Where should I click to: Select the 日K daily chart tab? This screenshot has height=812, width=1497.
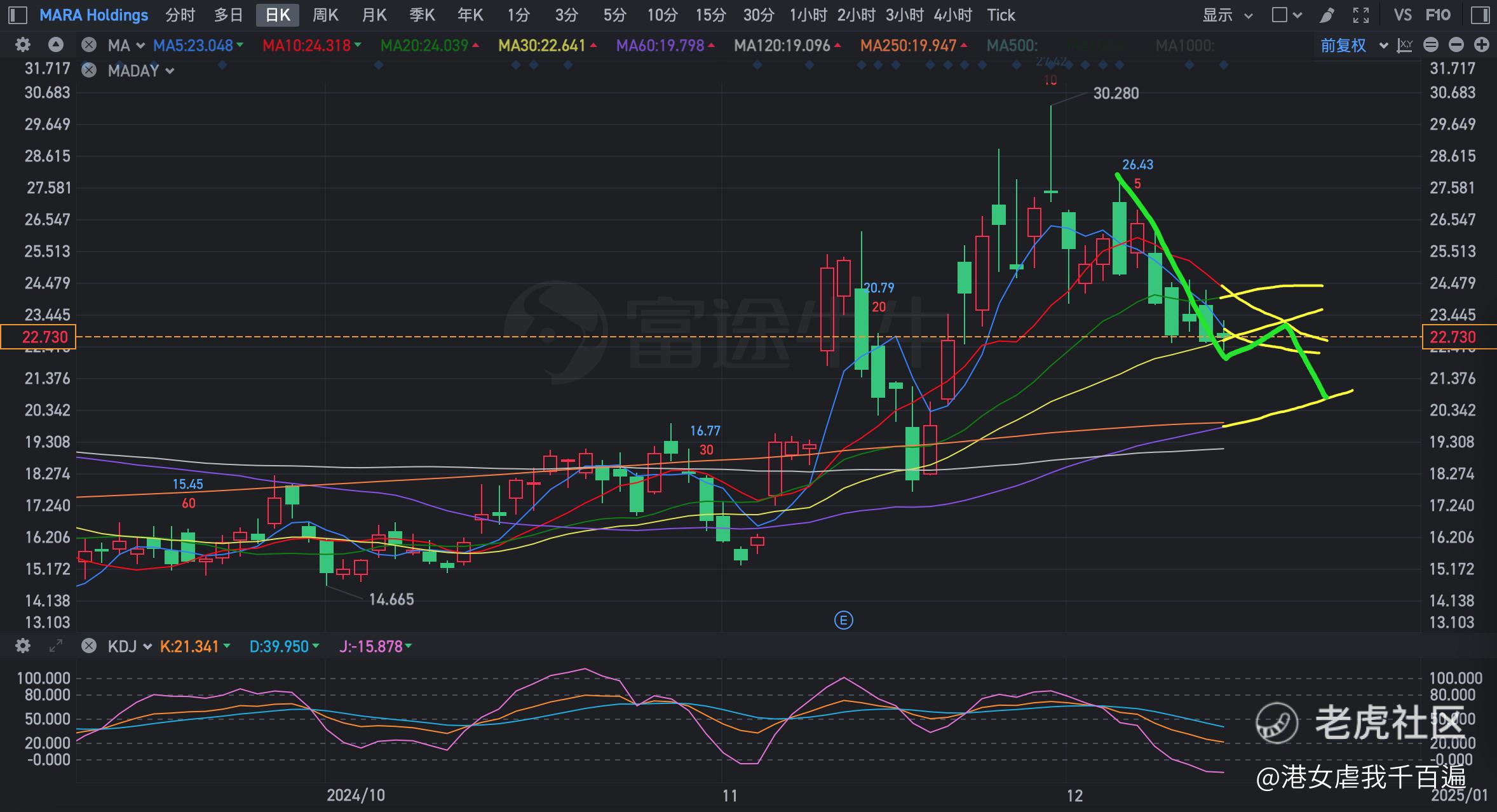coord(277,15)
